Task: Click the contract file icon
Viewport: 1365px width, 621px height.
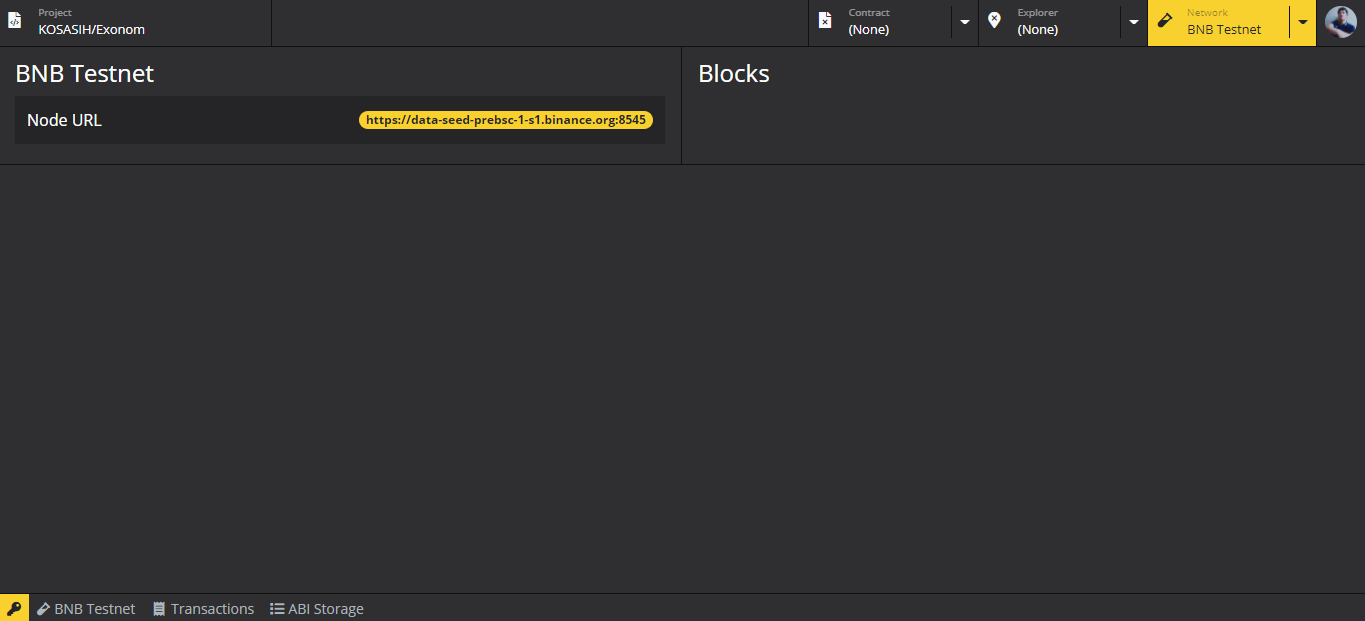Action: click(825, 21)
